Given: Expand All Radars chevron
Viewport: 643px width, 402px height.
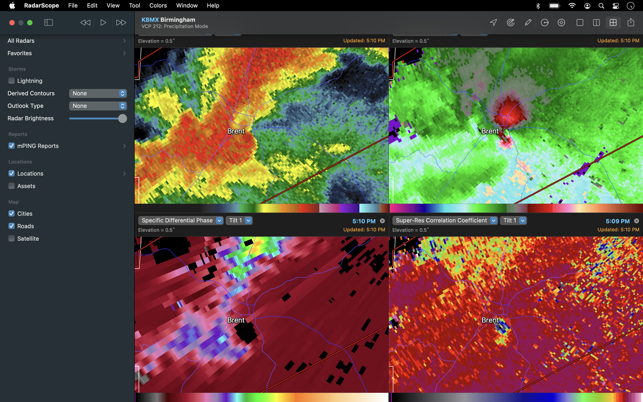Looking at the screenshot, I should pos(124,41).
